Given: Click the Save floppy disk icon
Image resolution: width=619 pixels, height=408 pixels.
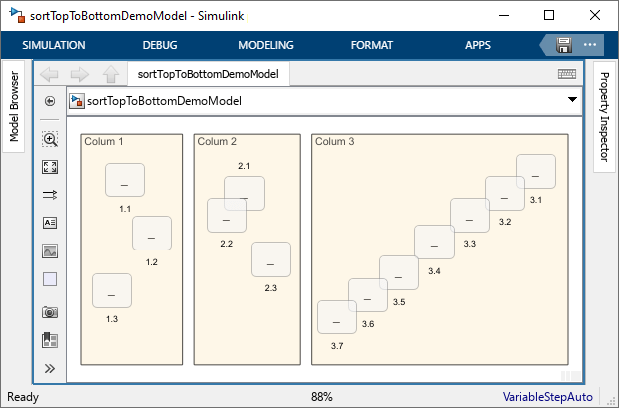Looking at the screenshot, I should [564, 45].
